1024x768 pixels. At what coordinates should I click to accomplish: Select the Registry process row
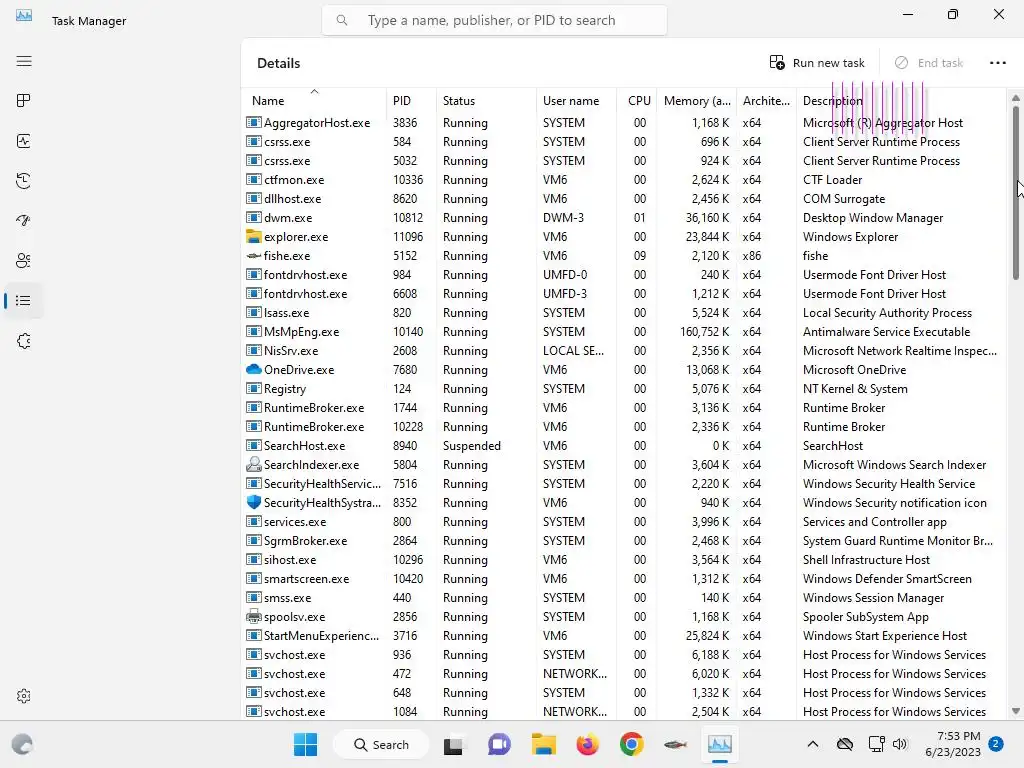(624, 388)
